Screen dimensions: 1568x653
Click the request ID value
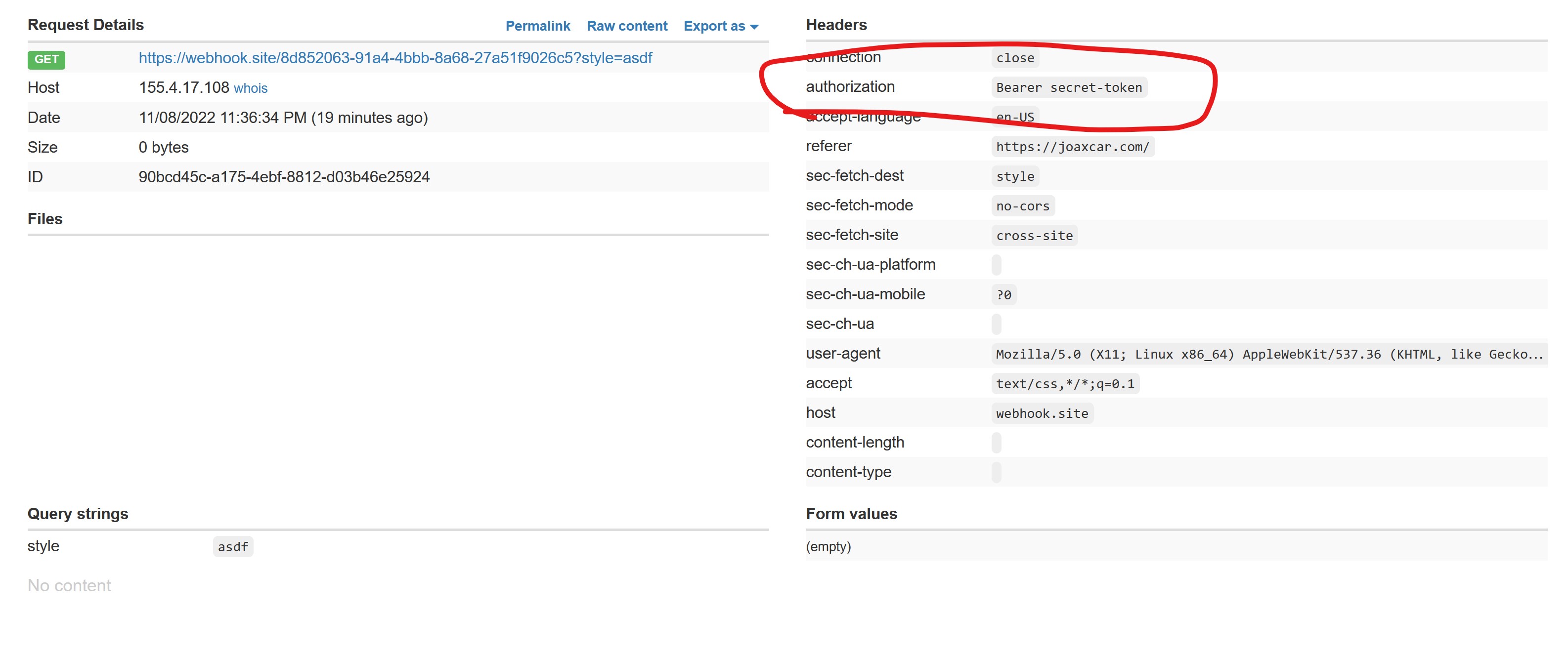click(284, 177)
